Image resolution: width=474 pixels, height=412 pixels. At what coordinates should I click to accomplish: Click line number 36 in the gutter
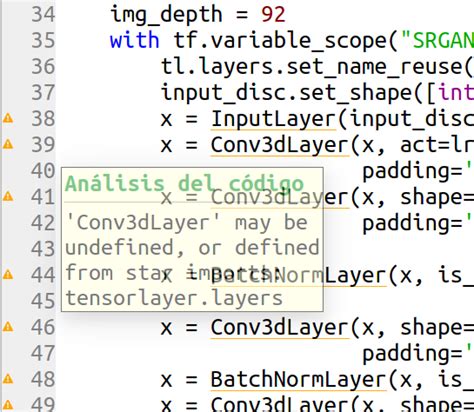tap(43, 67)
